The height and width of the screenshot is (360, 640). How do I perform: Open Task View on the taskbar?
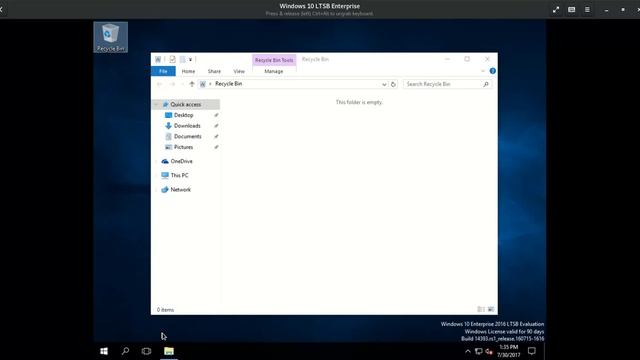click(x=146, y=351)
